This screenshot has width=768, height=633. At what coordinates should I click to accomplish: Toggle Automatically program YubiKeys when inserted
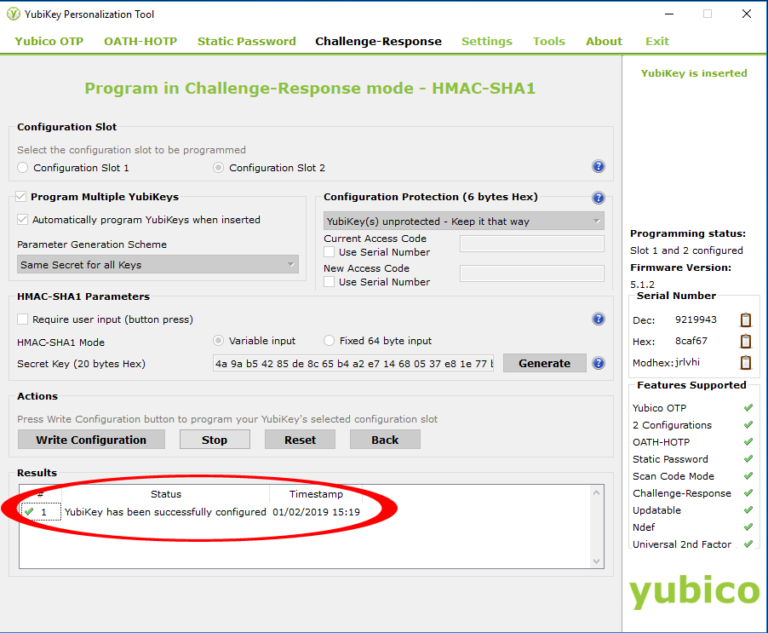coord(23,219)
